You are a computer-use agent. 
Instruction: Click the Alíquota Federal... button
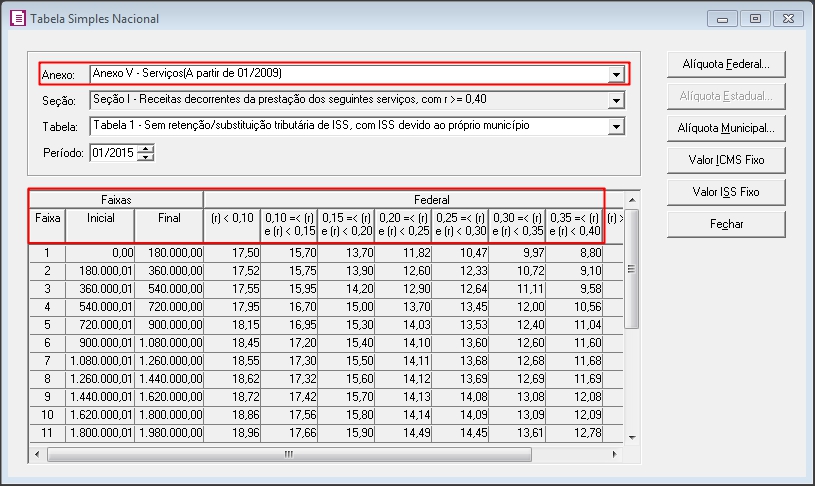(x=726, y=64)
